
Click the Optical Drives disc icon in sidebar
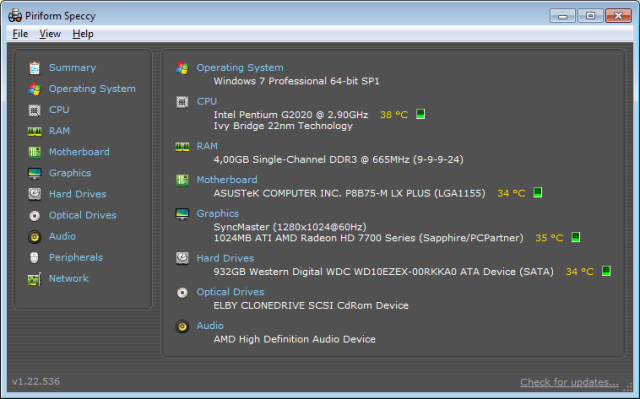point(35,215)
